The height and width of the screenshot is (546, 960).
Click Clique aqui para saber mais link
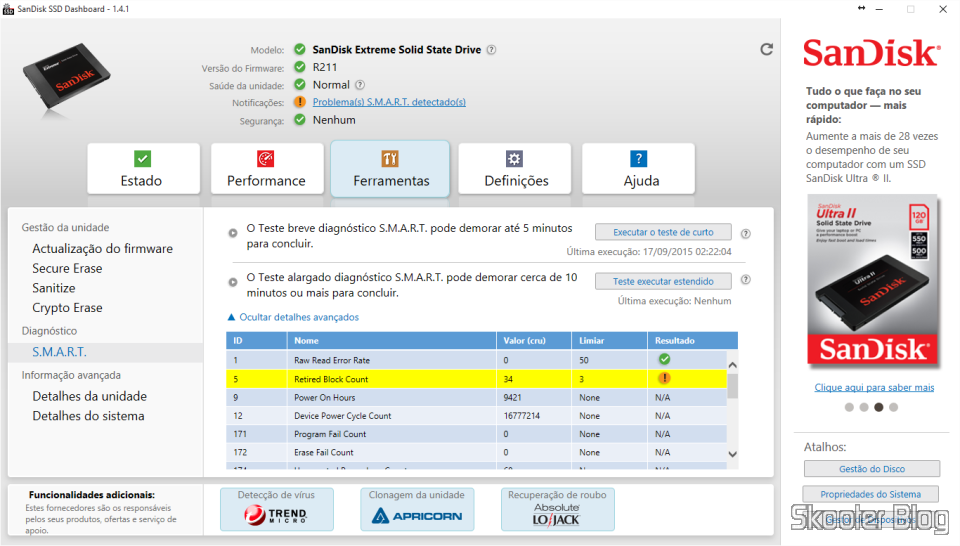[x=874, y=387]
